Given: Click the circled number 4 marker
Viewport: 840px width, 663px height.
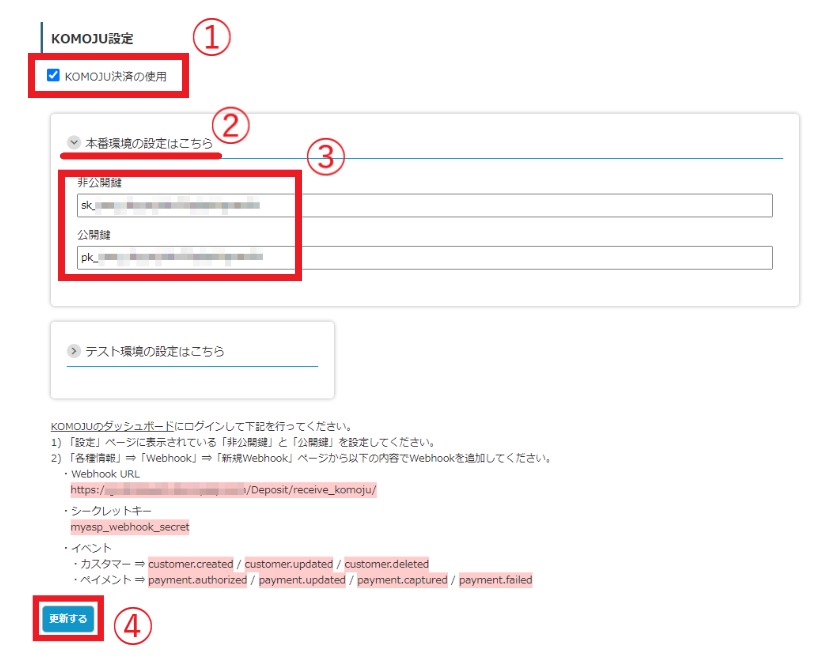Looking at the screenshot, I should click(133, 626).
